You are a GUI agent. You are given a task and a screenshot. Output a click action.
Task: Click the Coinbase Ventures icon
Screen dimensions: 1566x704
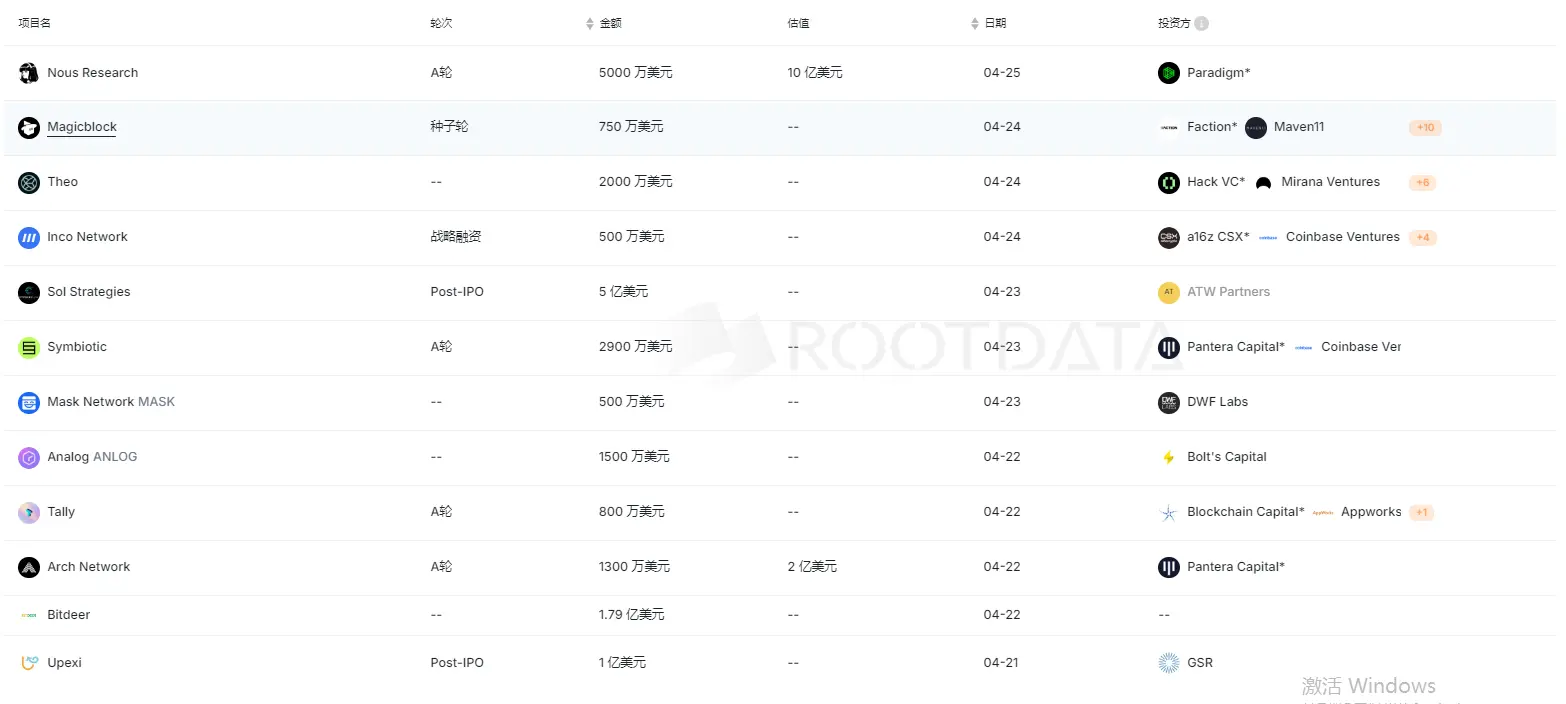[1267, 237]
